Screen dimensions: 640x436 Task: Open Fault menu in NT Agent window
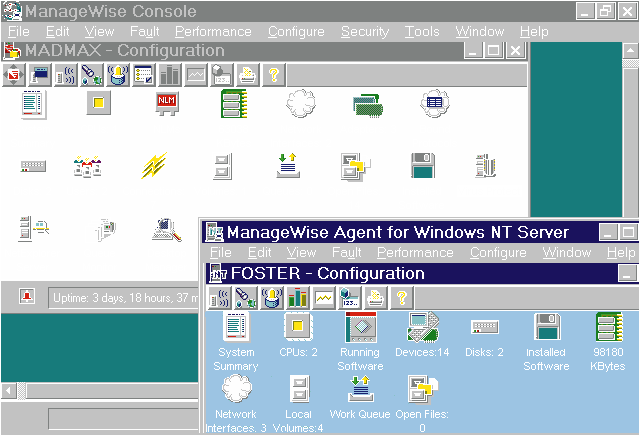347,253
